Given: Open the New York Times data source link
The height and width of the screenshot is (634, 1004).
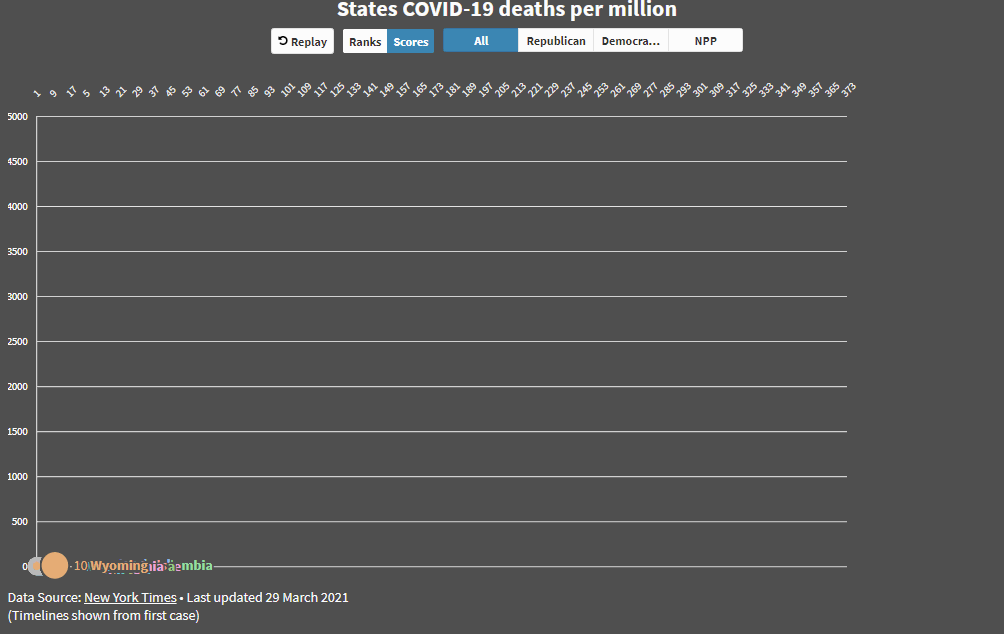Looking at the screenshot, I should click(x=130, y=597).
